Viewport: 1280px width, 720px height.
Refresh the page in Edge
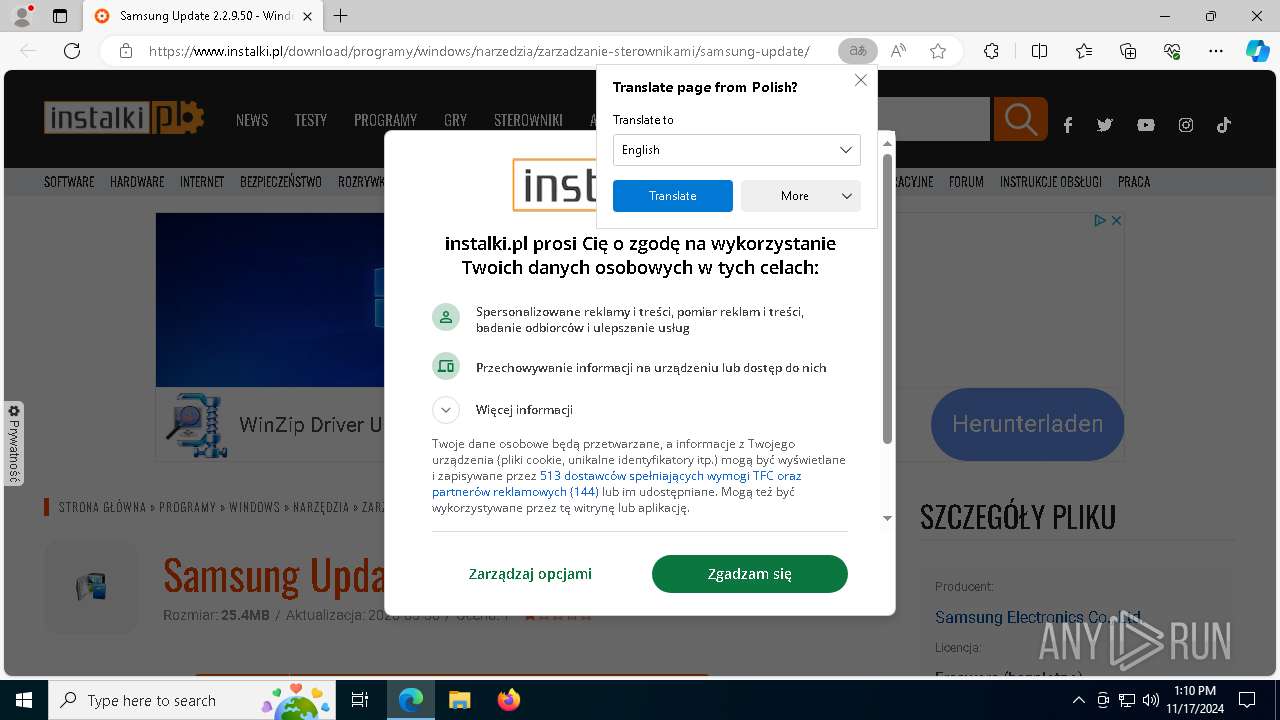[72, 51]
